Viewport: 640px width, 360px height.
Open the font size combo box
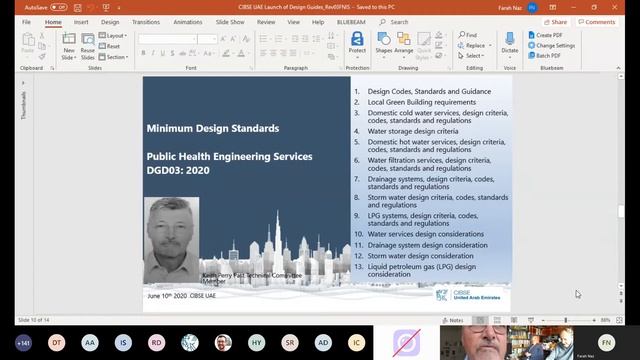pyautogui.click(x=207, y=39)
